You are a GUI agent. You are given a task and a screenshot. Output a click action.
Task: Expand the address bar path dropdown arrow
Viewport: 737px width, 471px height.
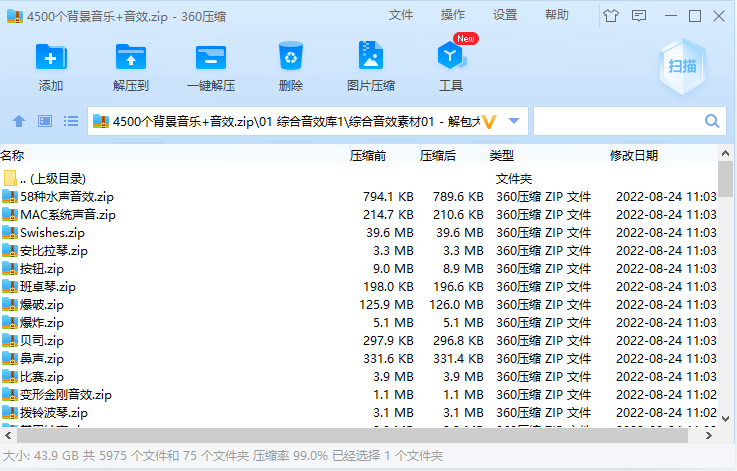coord(514,121)
